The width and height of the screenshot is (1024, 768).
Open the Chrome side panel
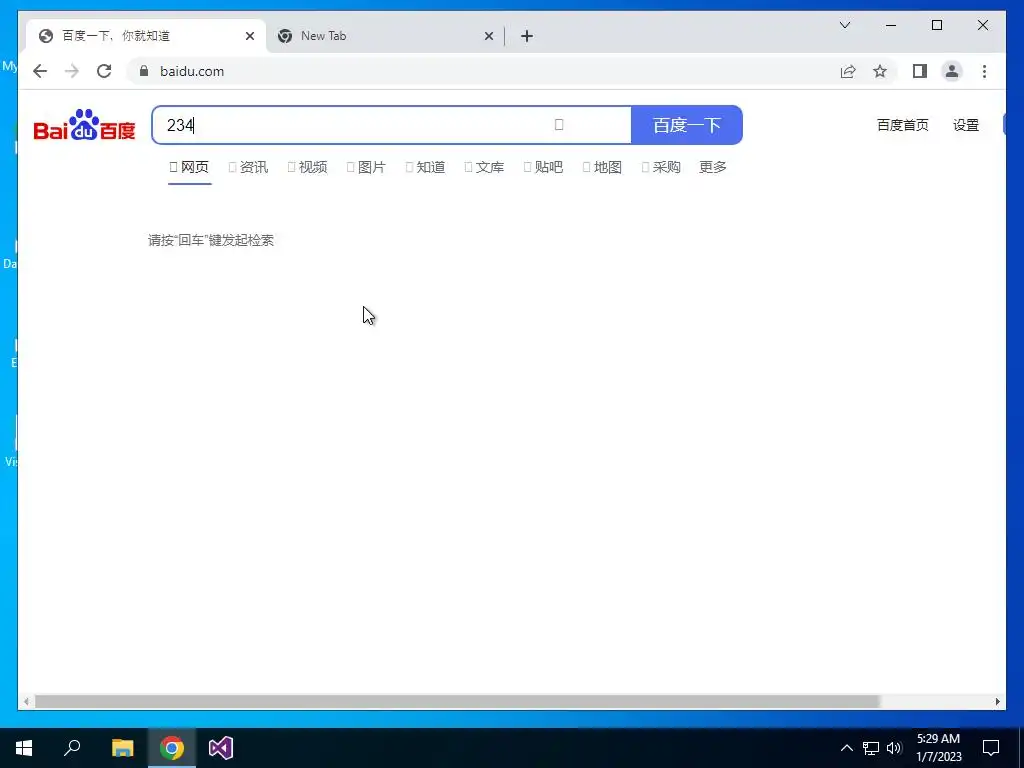coord(920,71)
